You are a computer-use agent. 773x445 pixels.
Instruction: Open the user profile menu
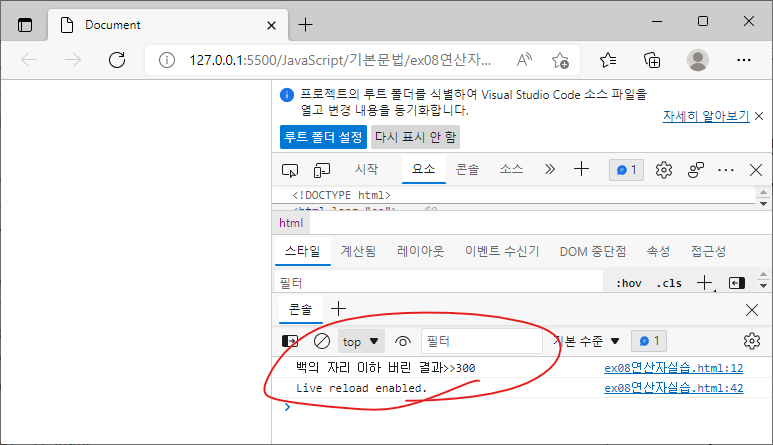[x=698, y=60]
